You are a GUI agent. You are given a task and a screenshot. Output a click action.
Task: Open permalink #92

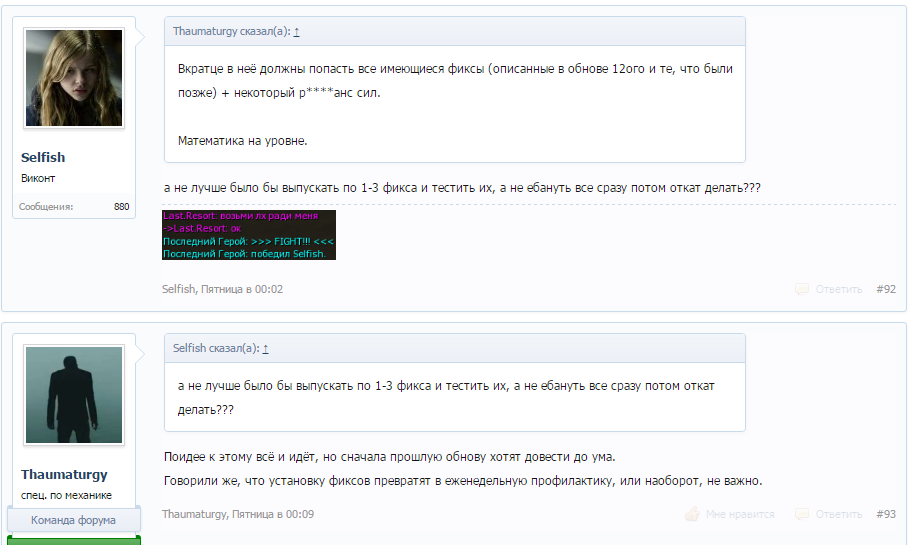pos(885,289)
